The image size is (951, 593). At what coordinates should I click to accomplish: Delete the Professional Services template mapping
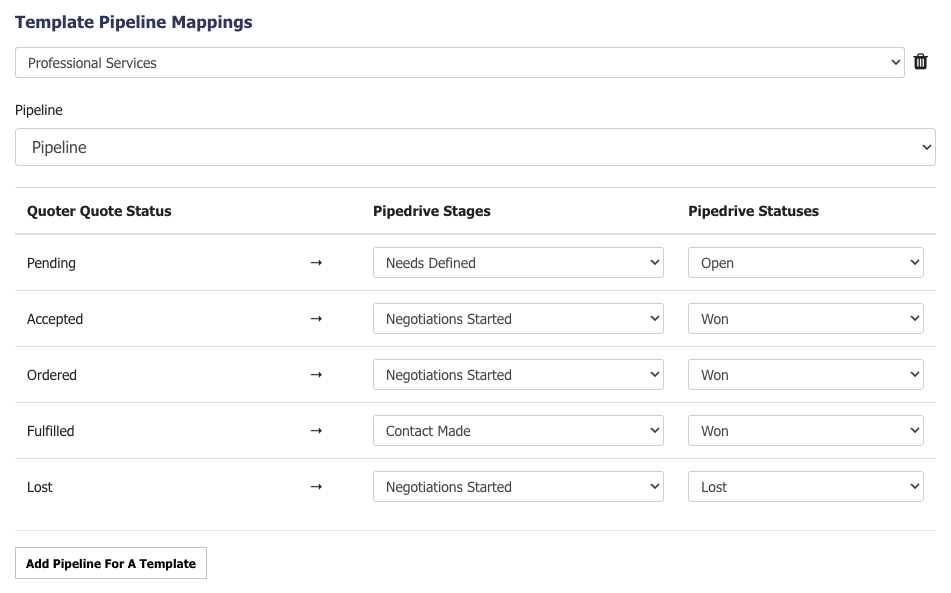click(920, 62)
